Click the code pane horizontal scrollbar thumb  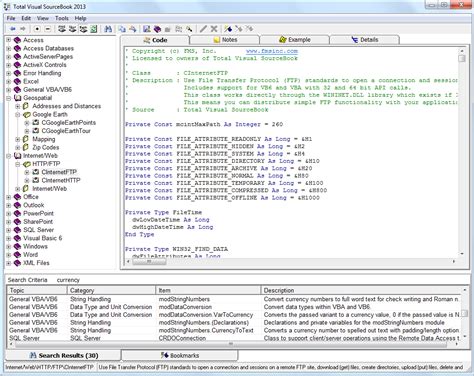pos(149,262)
